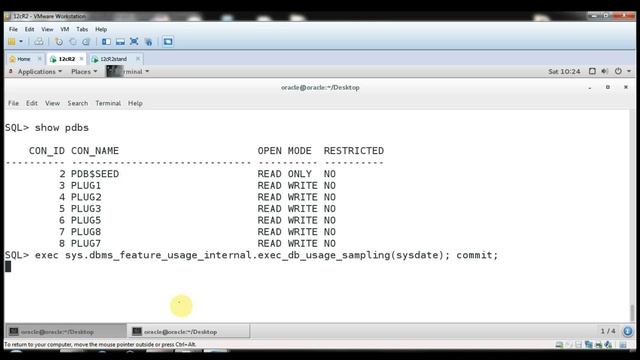Click the send Ctrl+Alt+Del toolbar icon
The image size is (640, 360).
pos(39,42)
